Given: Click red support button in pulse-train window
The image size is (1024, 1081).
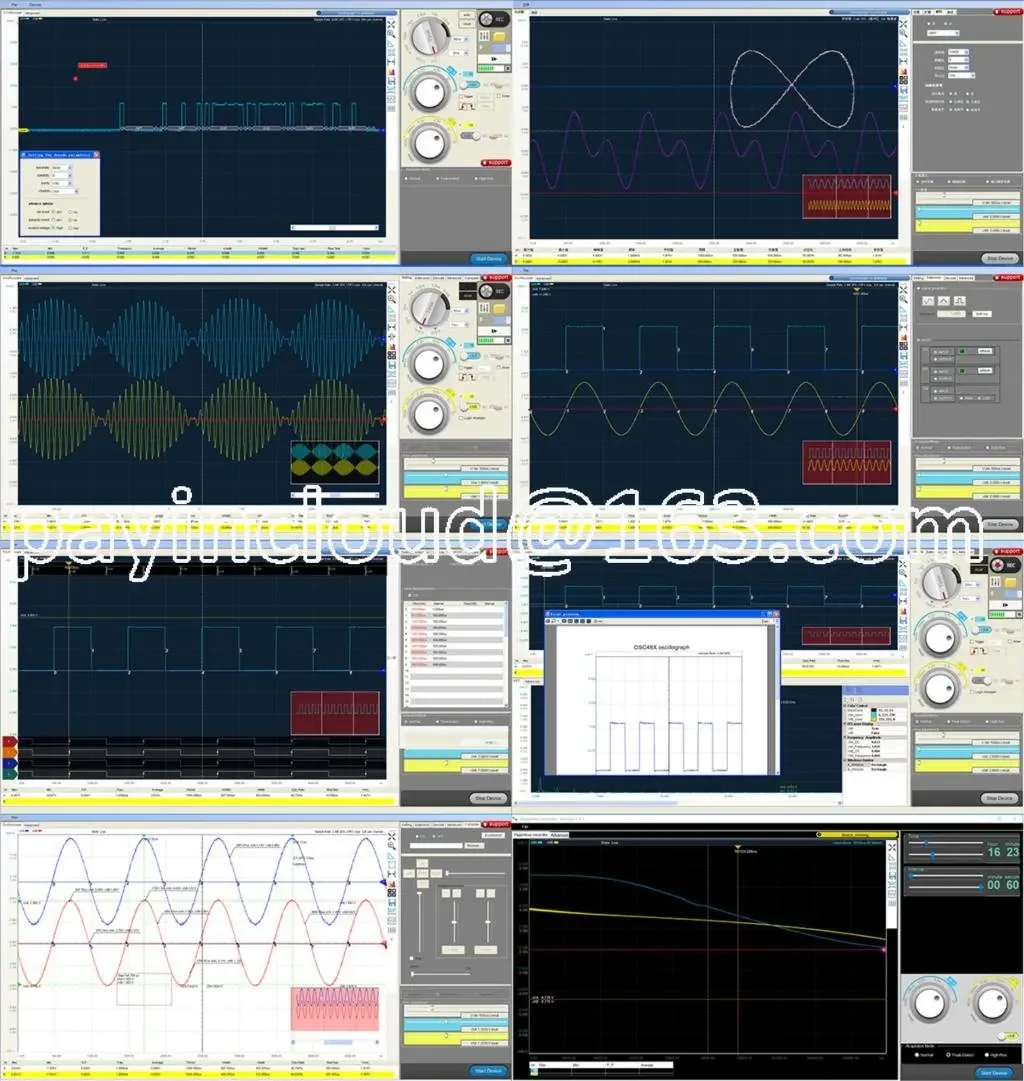Looking at the screenshot, I should point(495,163).
